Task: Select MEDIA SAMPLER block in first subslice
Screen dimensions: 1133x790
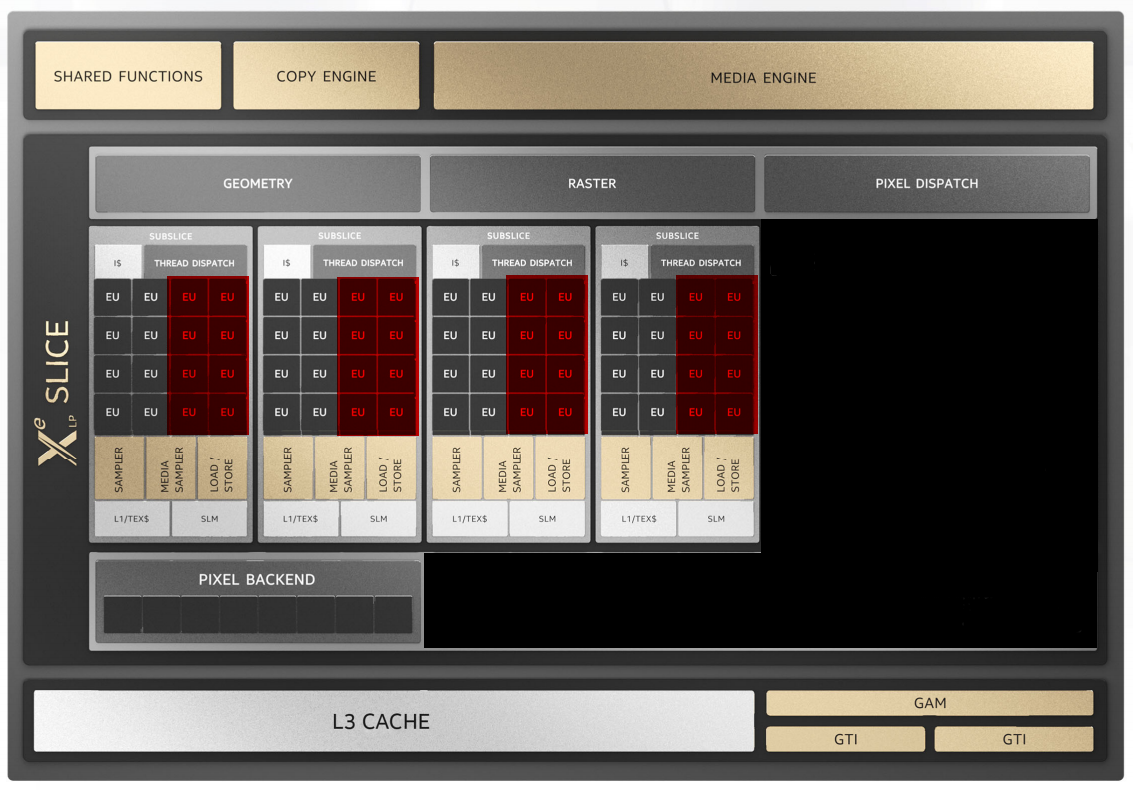Action: click(x=171, y=468)
